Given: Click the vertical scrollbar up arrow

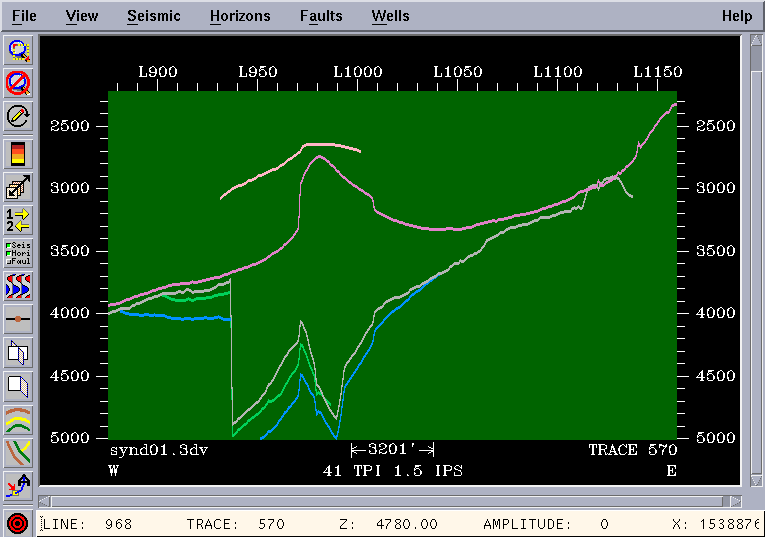Looking at the screenshot, I should coord(756,40).
